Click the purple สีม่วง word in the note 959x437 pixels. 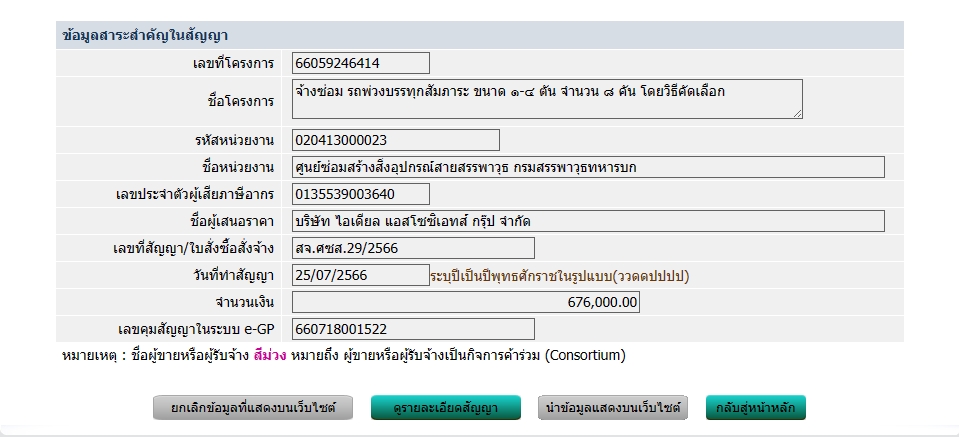click(x=270, y=355)
